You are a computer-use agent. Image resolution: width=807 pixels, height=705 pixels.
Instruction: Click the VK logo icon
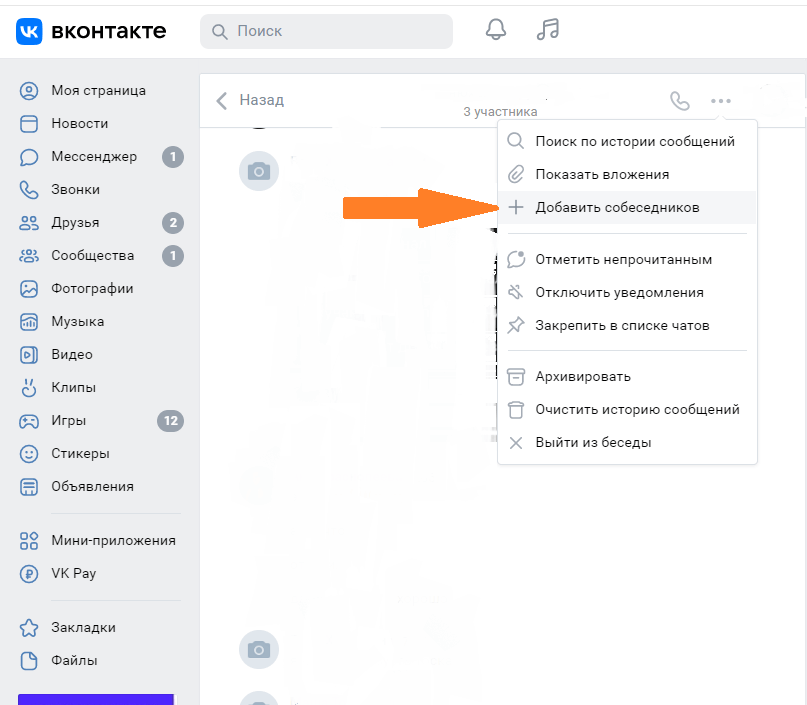[x=29, y=31]
